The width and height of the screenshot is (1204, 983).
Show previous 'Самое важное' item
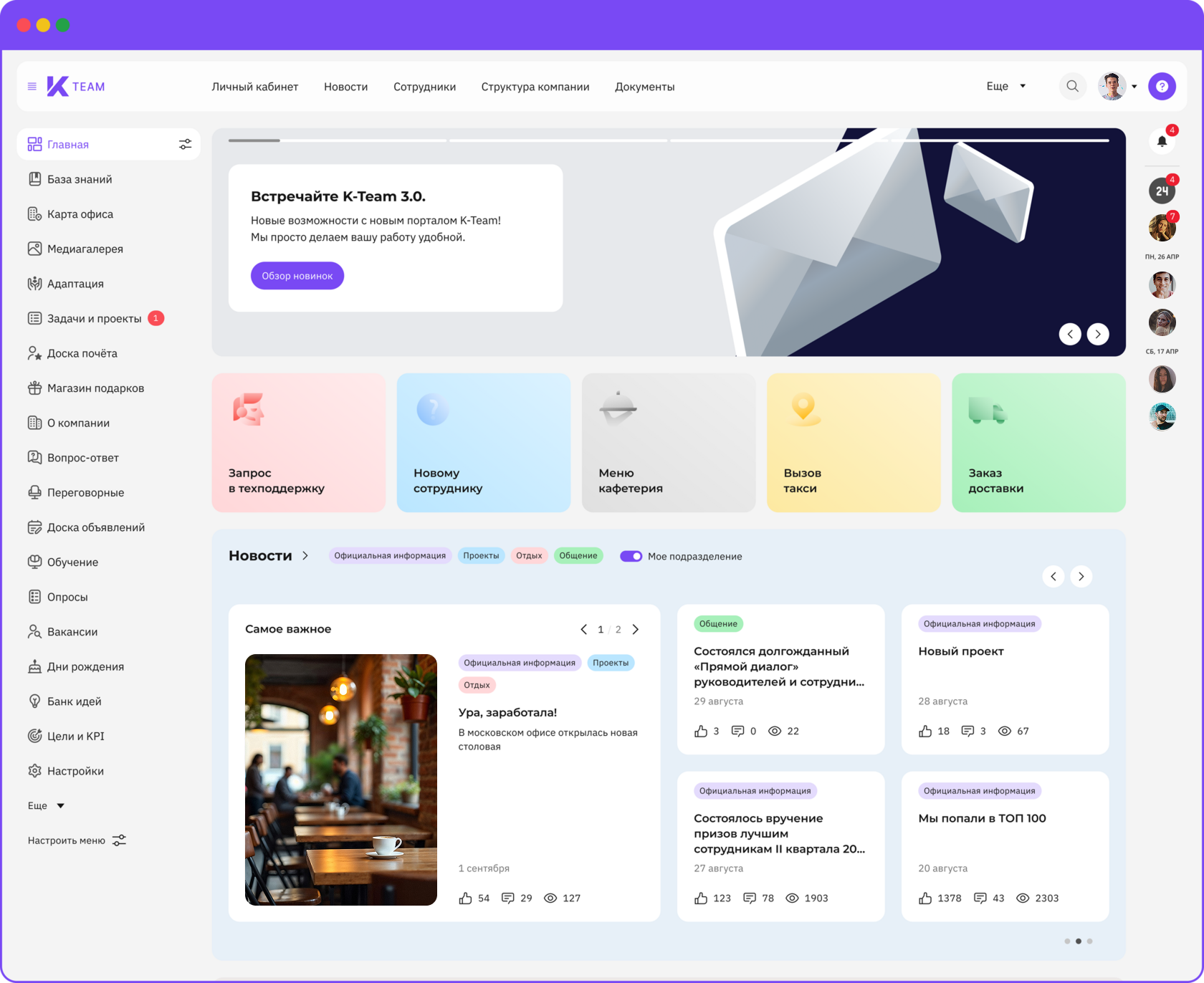583,630
